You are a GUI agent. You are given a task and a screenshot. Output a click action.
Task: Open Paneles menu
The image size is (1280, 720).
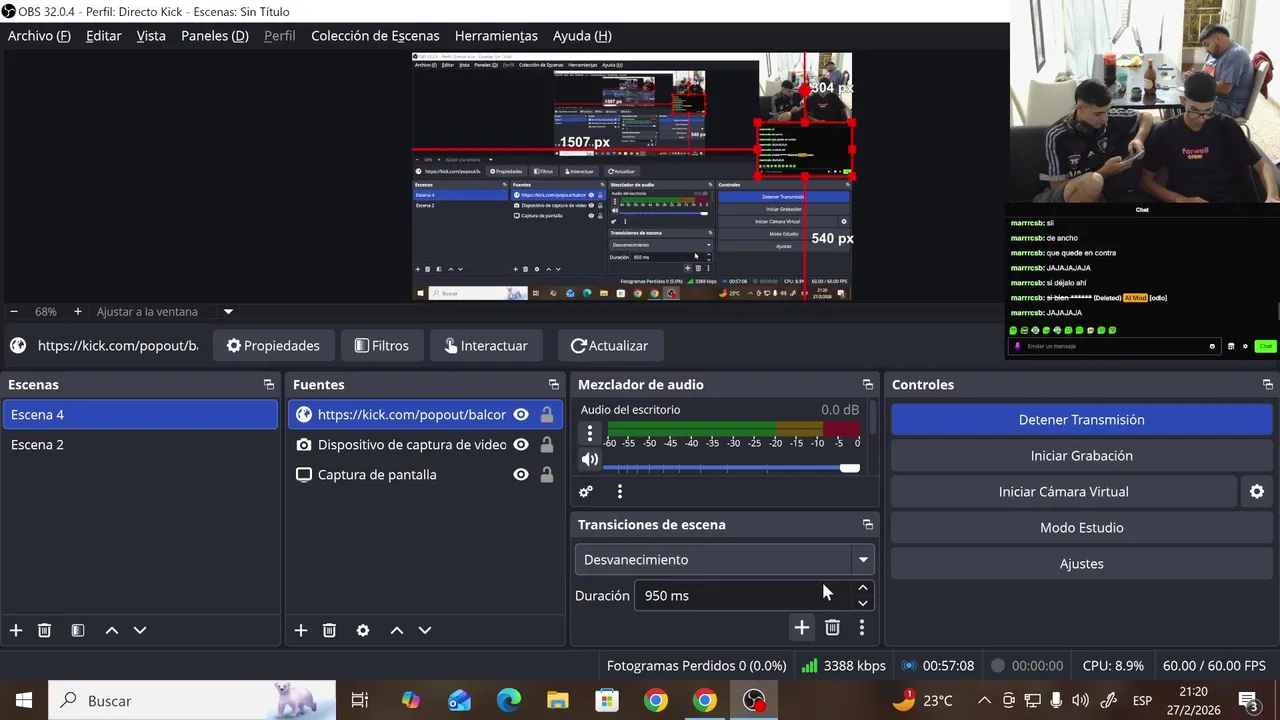click(x=214, y=36)
